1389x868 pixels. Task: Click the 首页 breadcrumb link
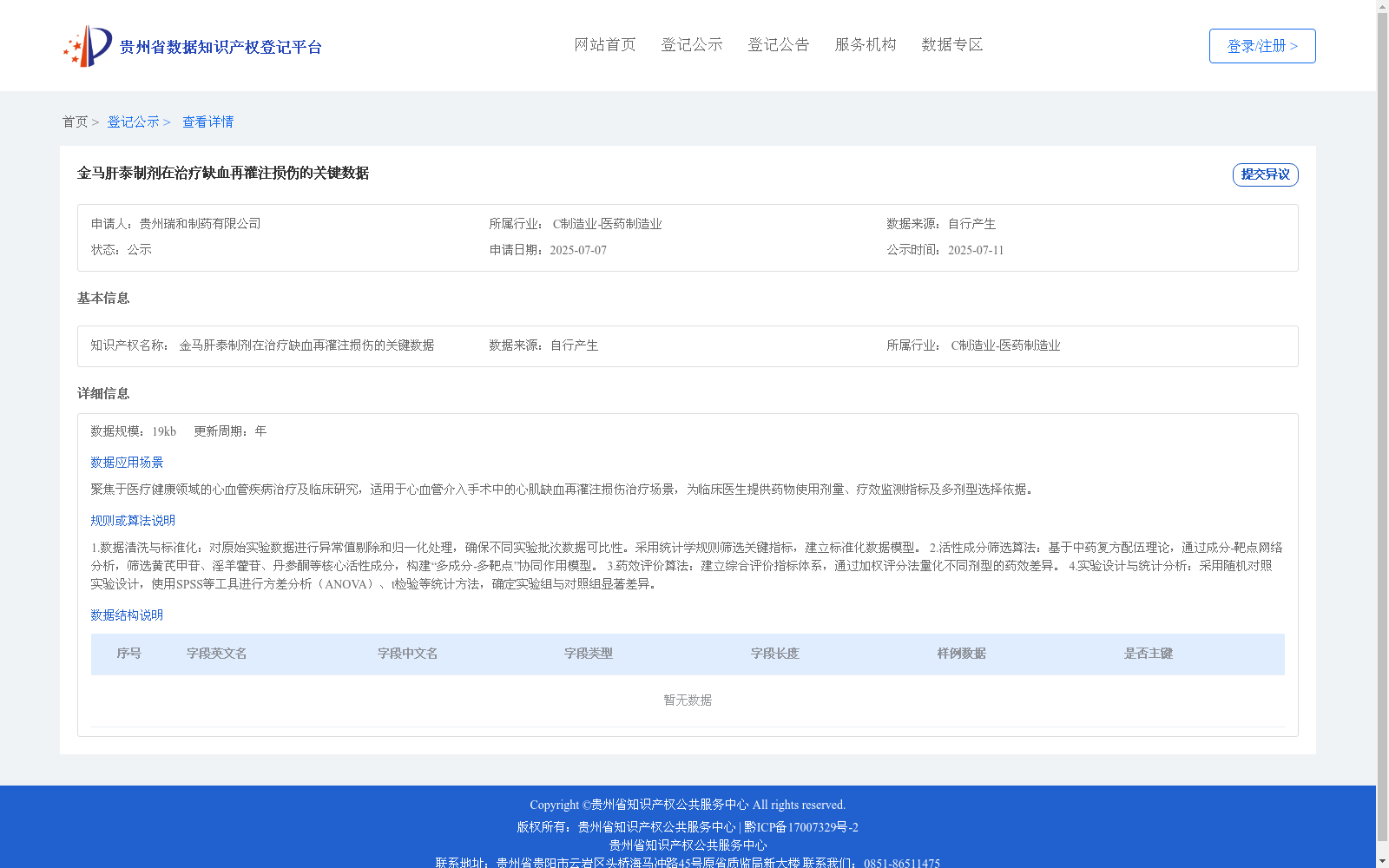(x=75, y=122)
